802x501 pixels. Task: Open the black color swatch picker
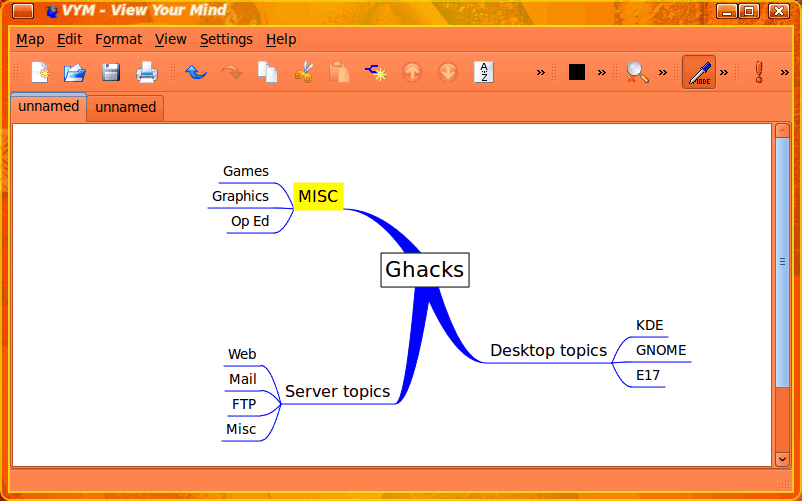pyautogui.click(x=576, y=72)
